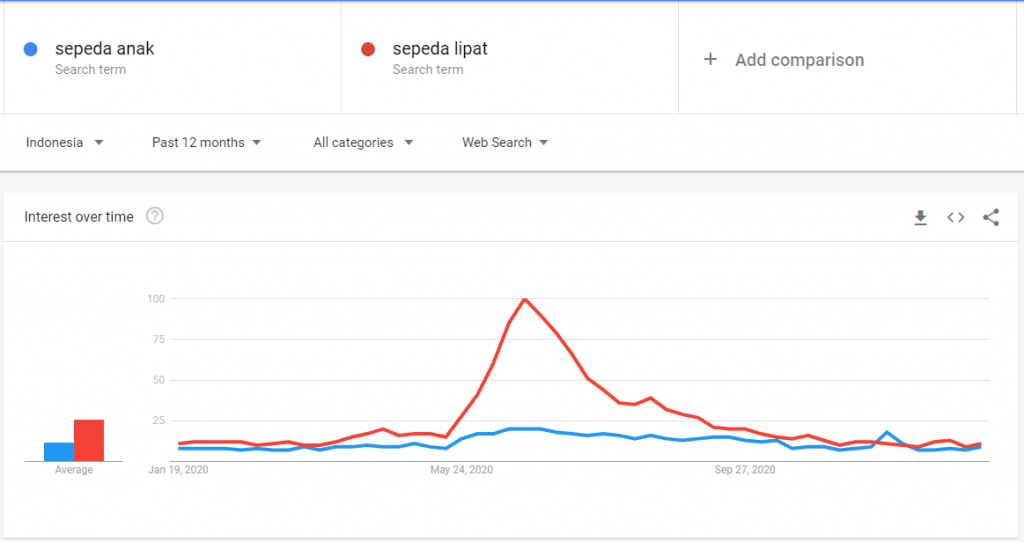Click the embed code icon
This screenshot has height=542, width=1024.
pyautogui.click(x=956, y=217)
